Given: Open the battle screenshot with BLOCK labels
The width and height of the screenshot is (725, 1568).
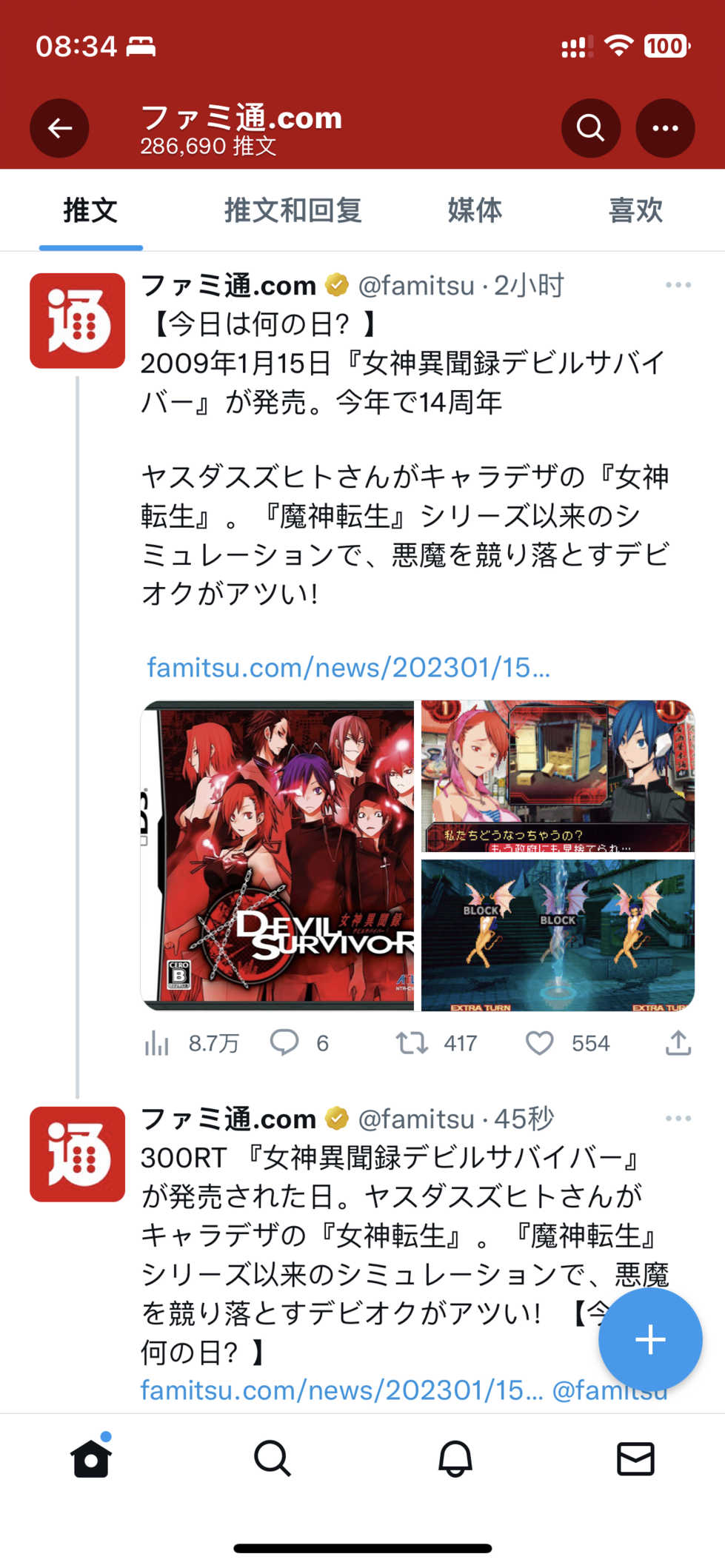Looking at the screenshot, I should click(x=558, y=935).
